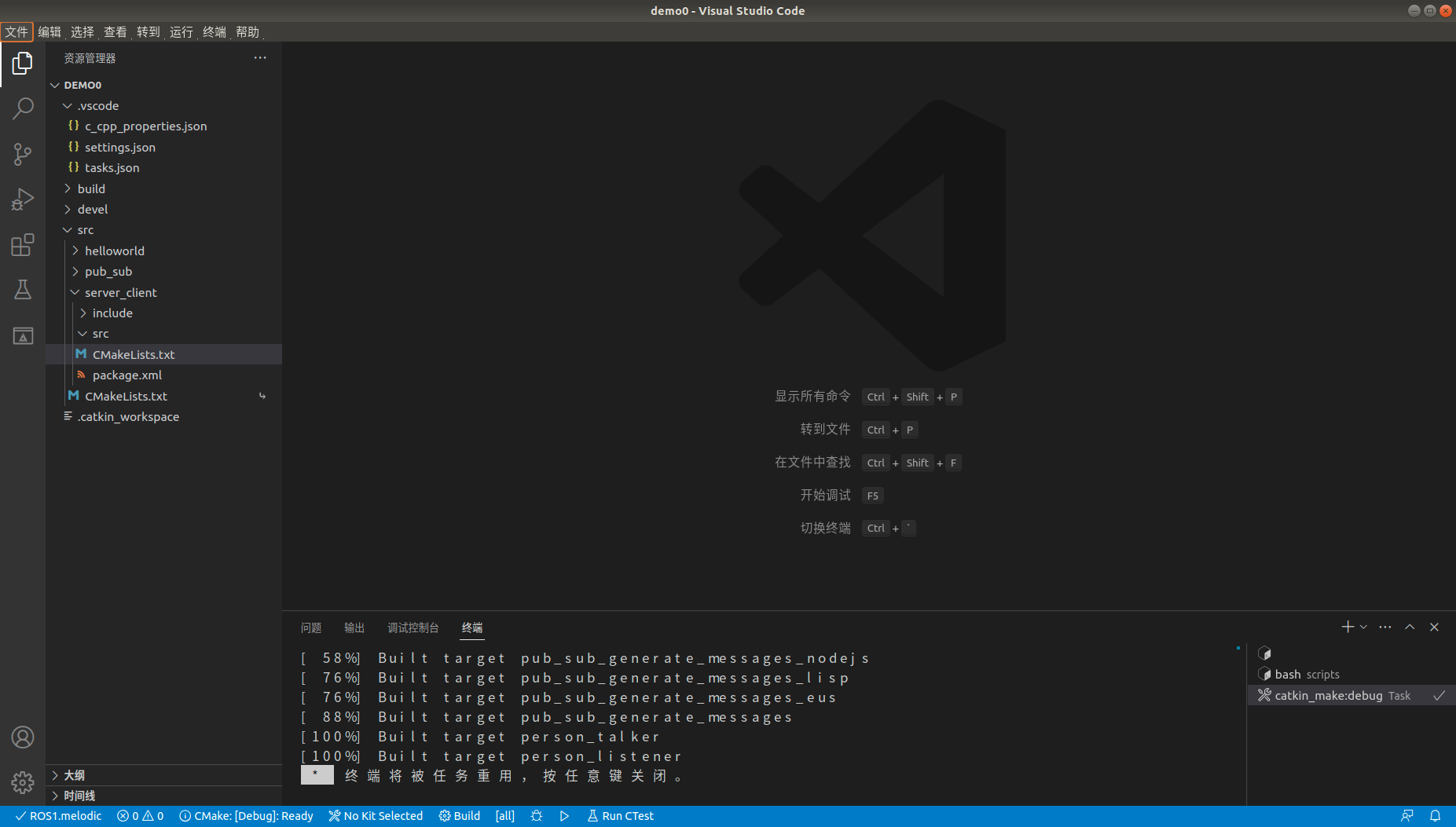Collapse the top-level src folder

point(163,229)
